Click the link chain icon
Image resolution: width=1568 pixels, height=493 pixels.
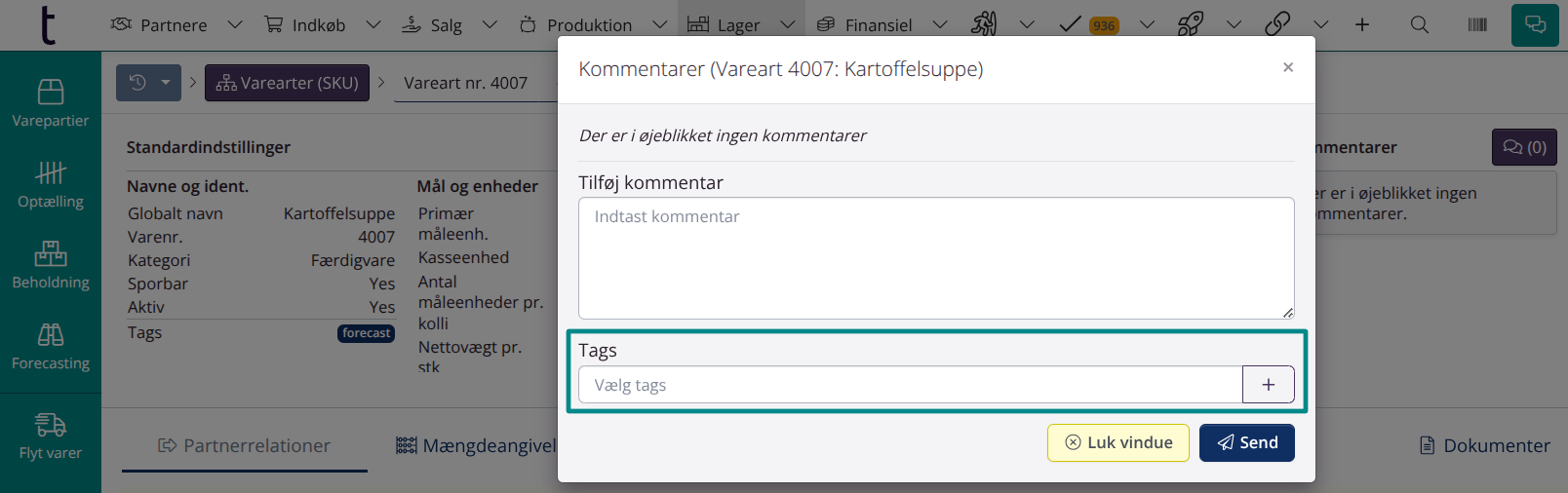click(x=1277, y=24)
